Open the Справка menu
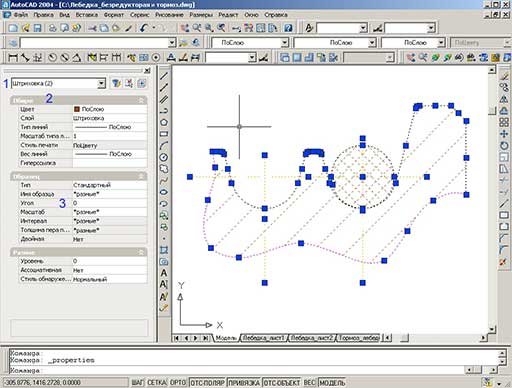 (x=276, y=15)
